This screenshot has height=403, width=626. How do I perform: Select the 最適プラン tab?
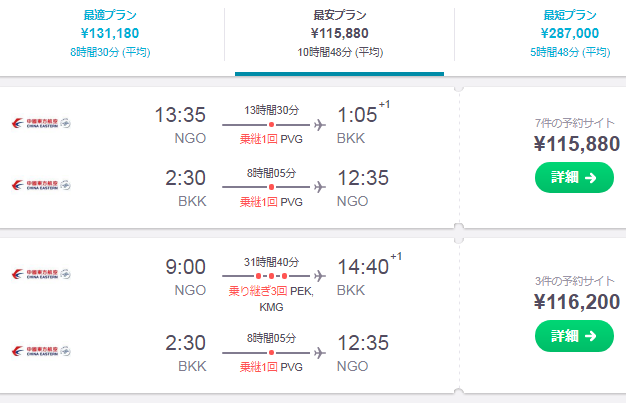(x=110, y=34)
